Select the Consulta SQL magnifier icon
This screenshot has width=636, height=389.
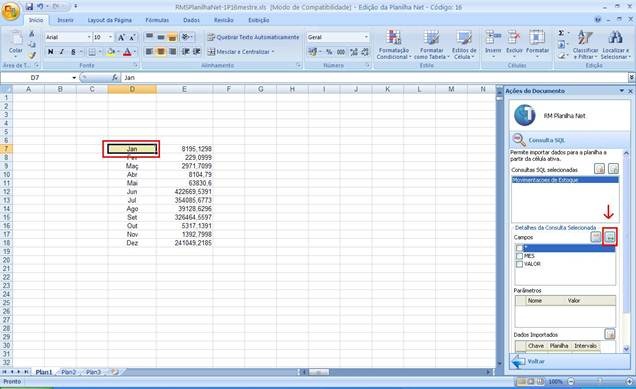(x=519, y=140)
